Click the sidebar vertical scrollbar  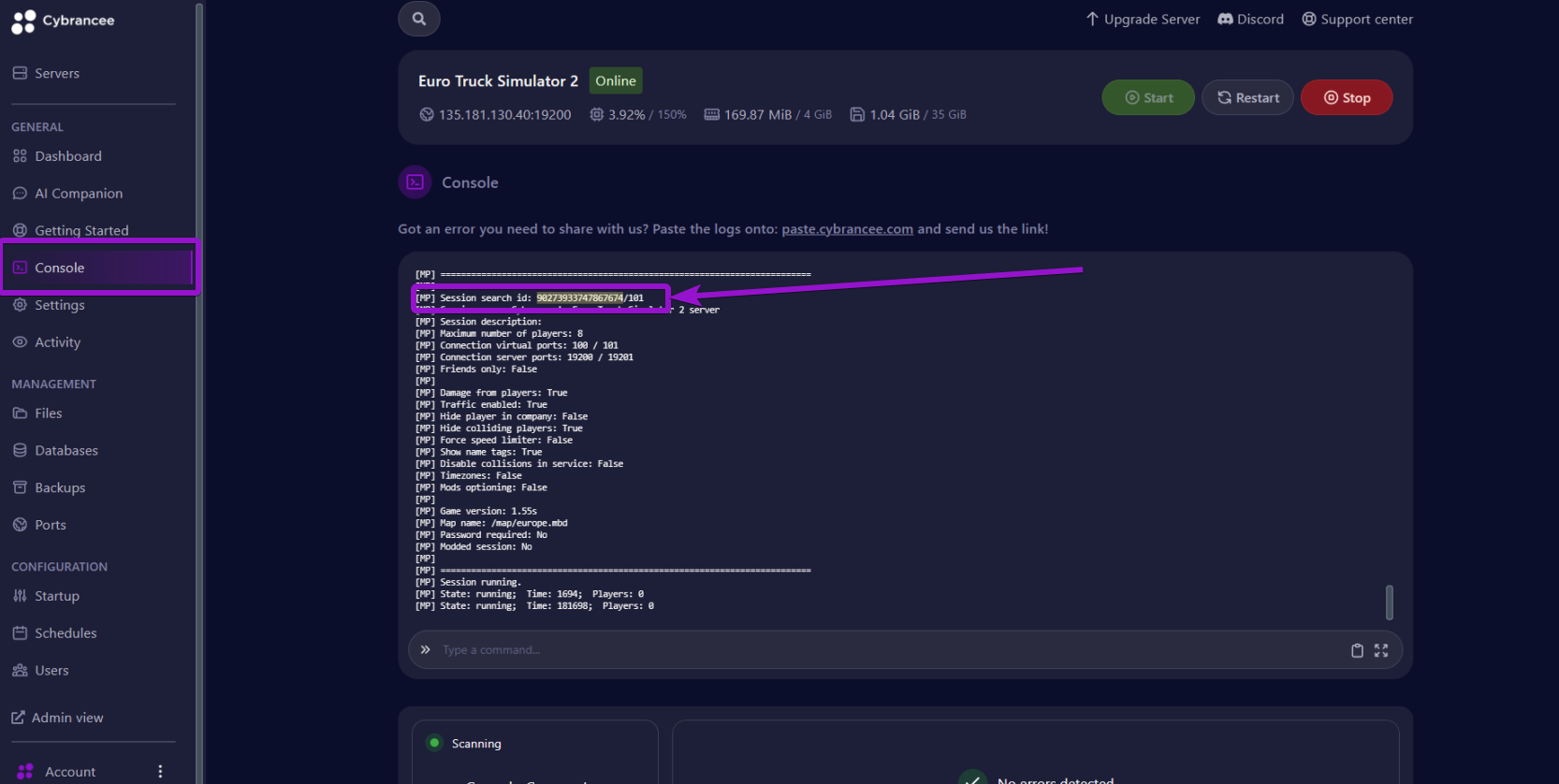[199, 392]
